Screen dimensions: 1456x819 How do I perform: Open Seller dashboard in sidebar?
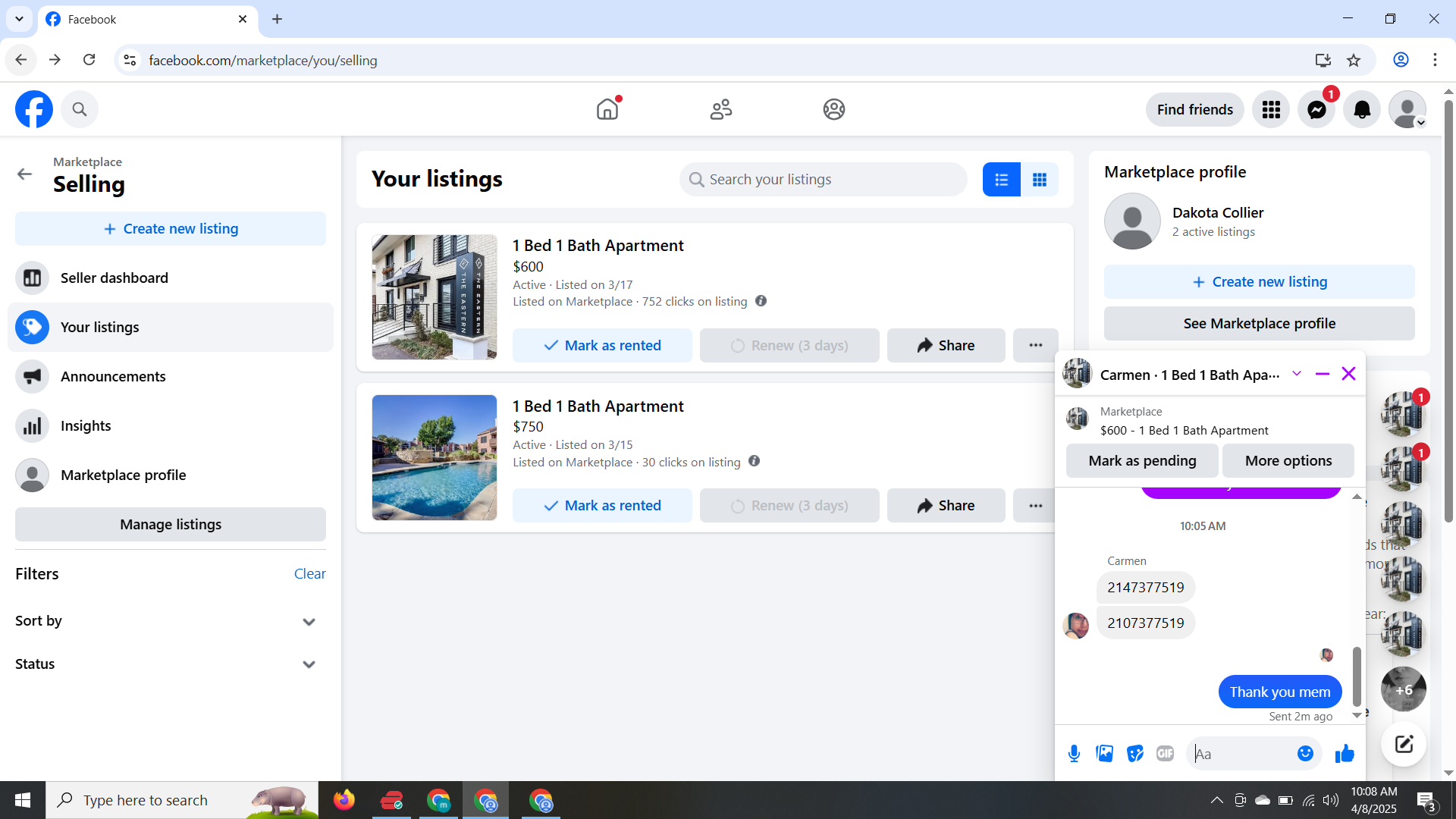(x=114, y=278)
